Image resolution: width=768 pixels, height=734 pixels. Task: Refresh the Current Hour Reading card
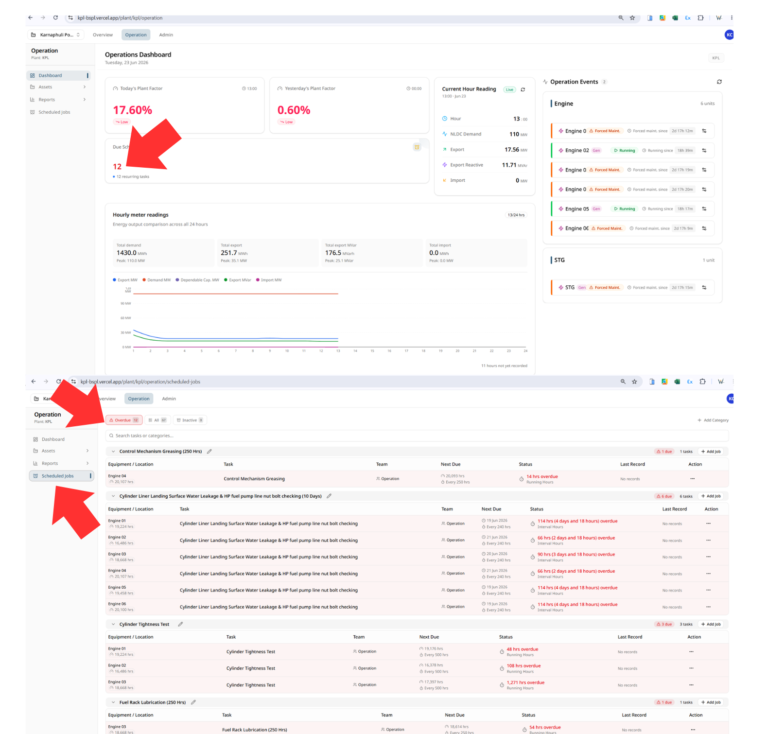click(x=523, y=90)
